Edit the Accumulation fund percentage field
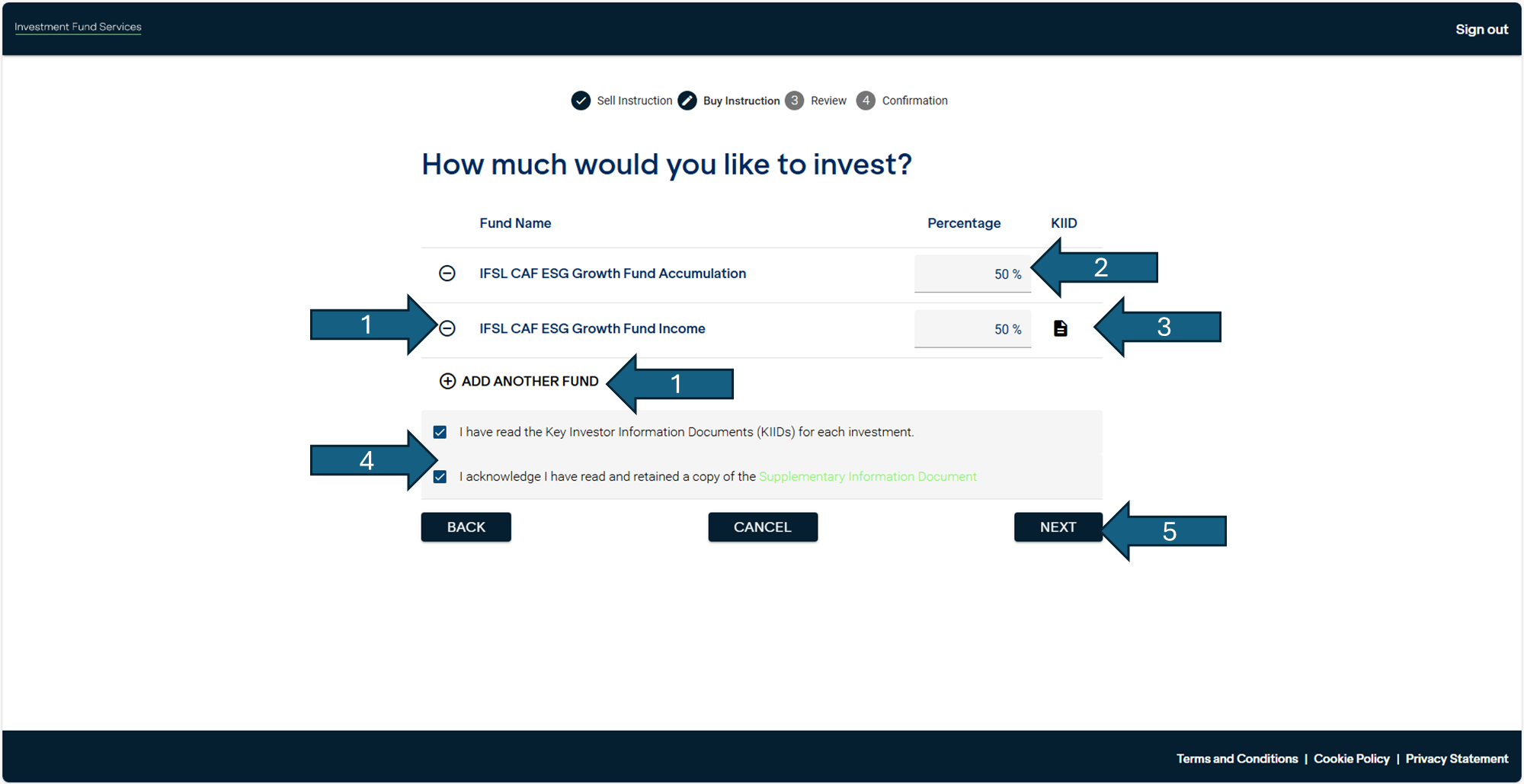This screenshot has width=1524, height=784. click(x=972, y=274)
